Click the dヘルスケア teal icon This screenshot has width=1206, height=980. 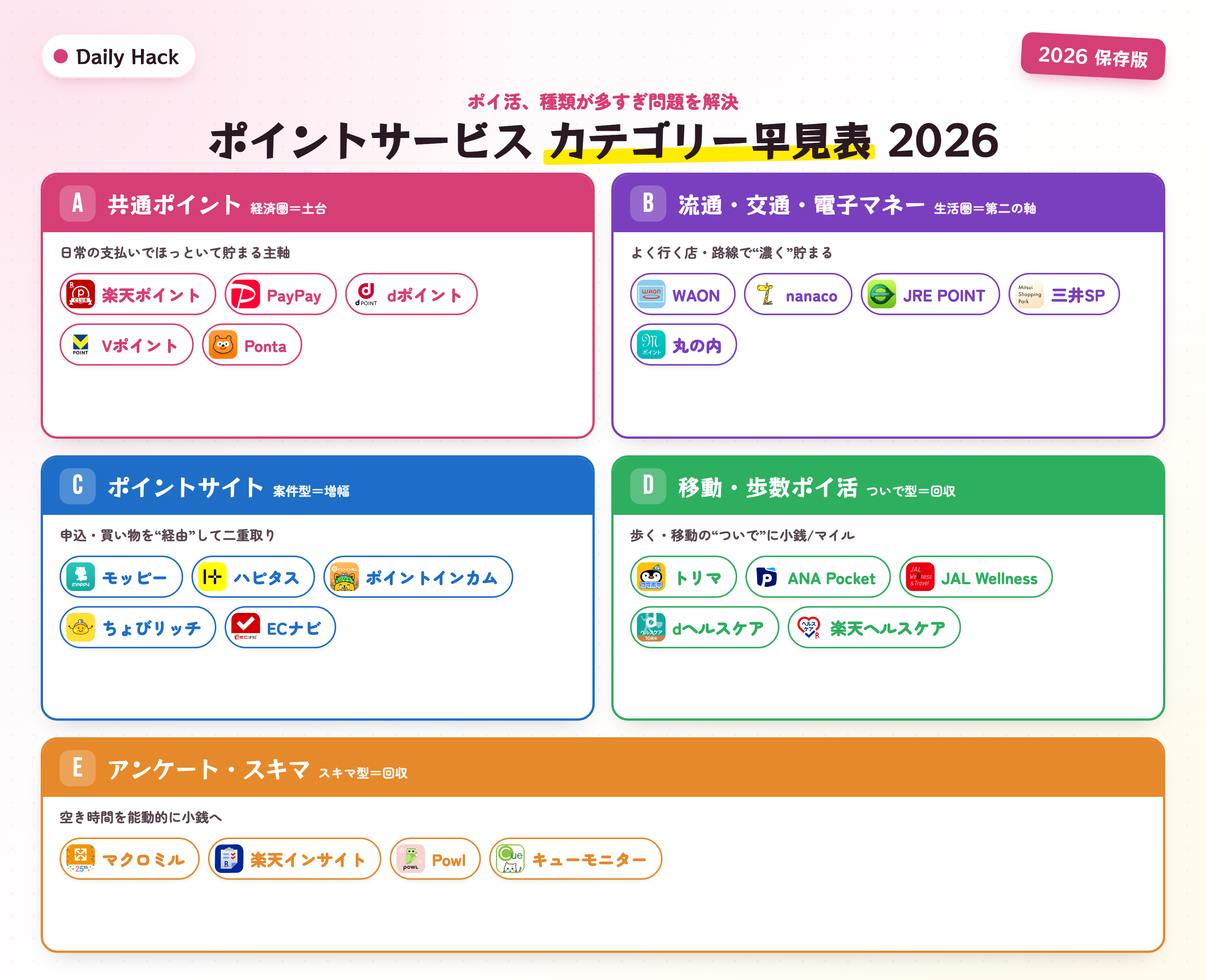pyautogui.click(x=651, y=628)
